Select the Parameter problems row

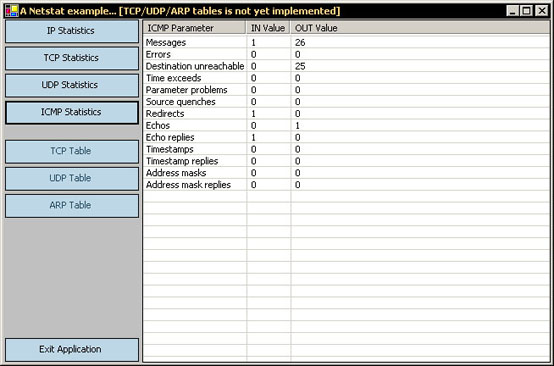click(346, 90)
